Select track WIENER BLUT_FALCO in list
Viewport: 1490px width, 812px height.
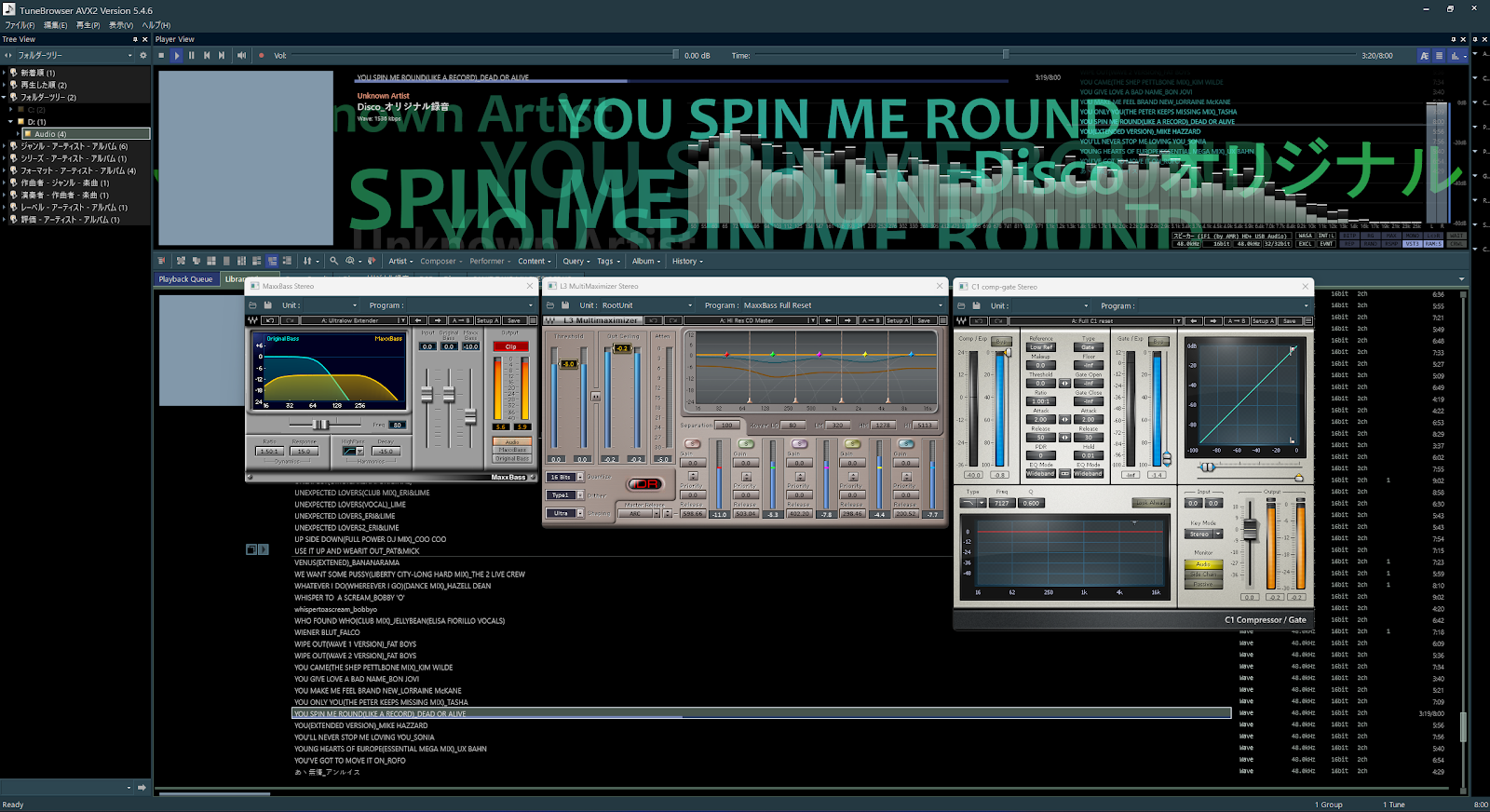point(327,632)
